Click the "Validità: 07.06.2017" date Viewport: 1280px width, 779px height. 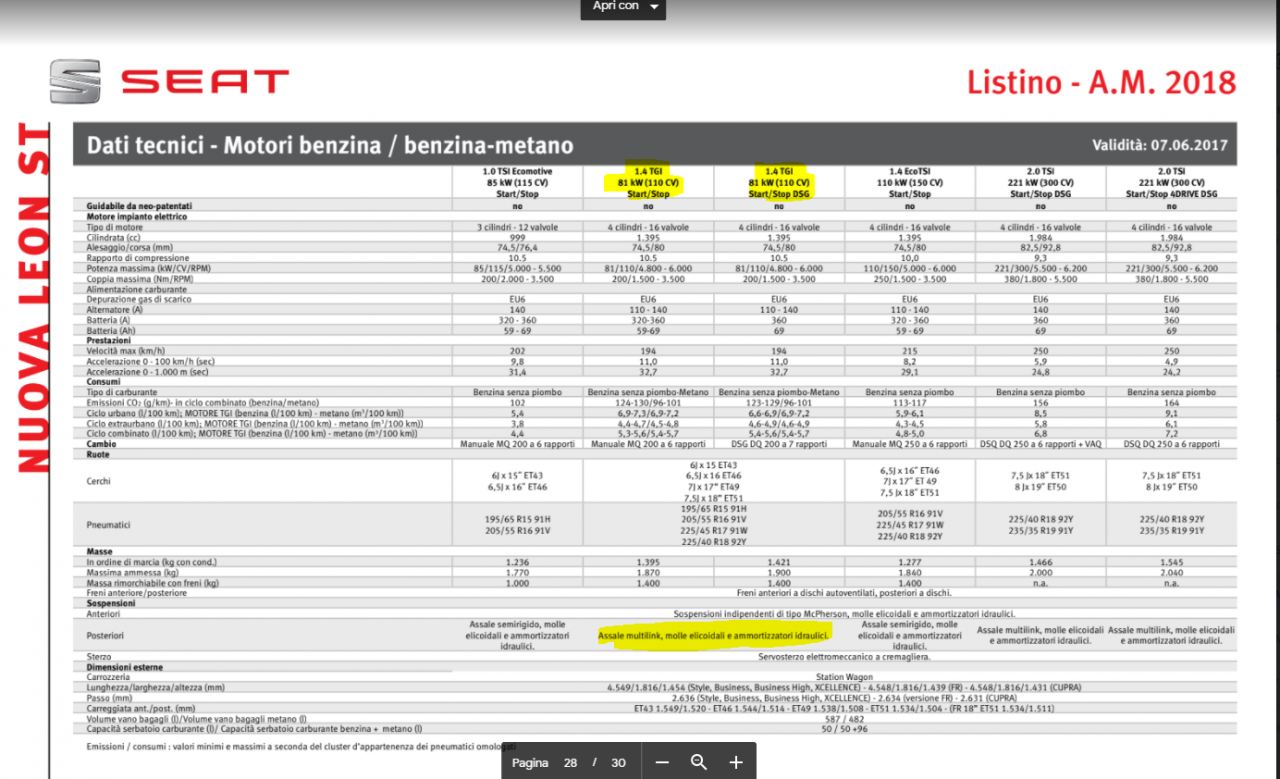(x=1159, y=145)
